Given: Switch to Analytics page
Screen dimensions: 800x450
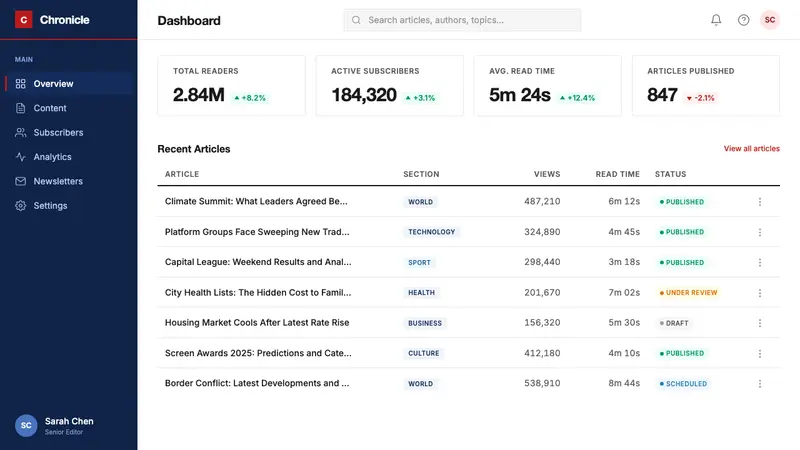Looking at the screenshot, I should click(69, 157).
